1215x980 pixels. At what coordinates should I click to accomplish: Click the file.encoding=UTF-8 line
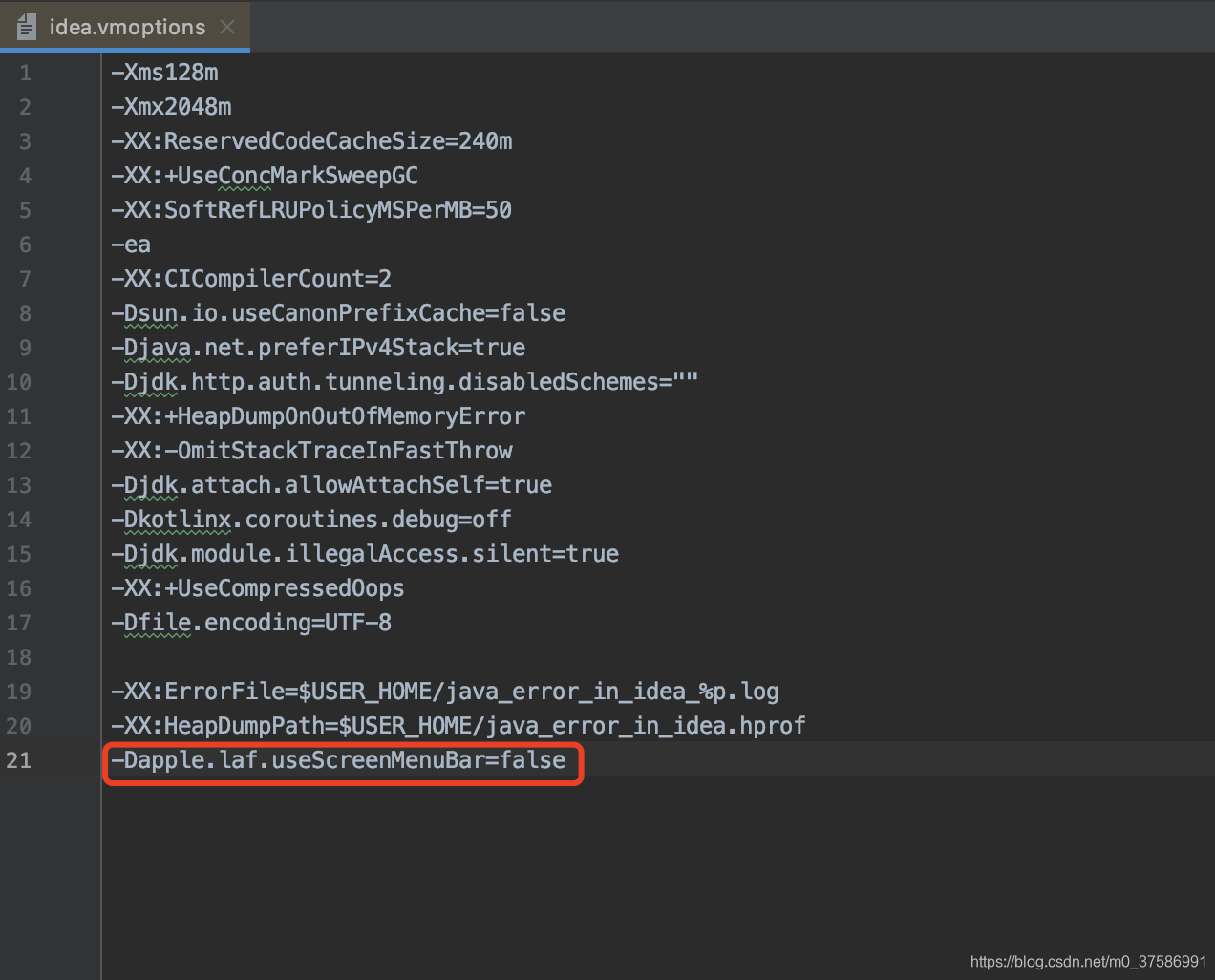click(x=251, y=623)
